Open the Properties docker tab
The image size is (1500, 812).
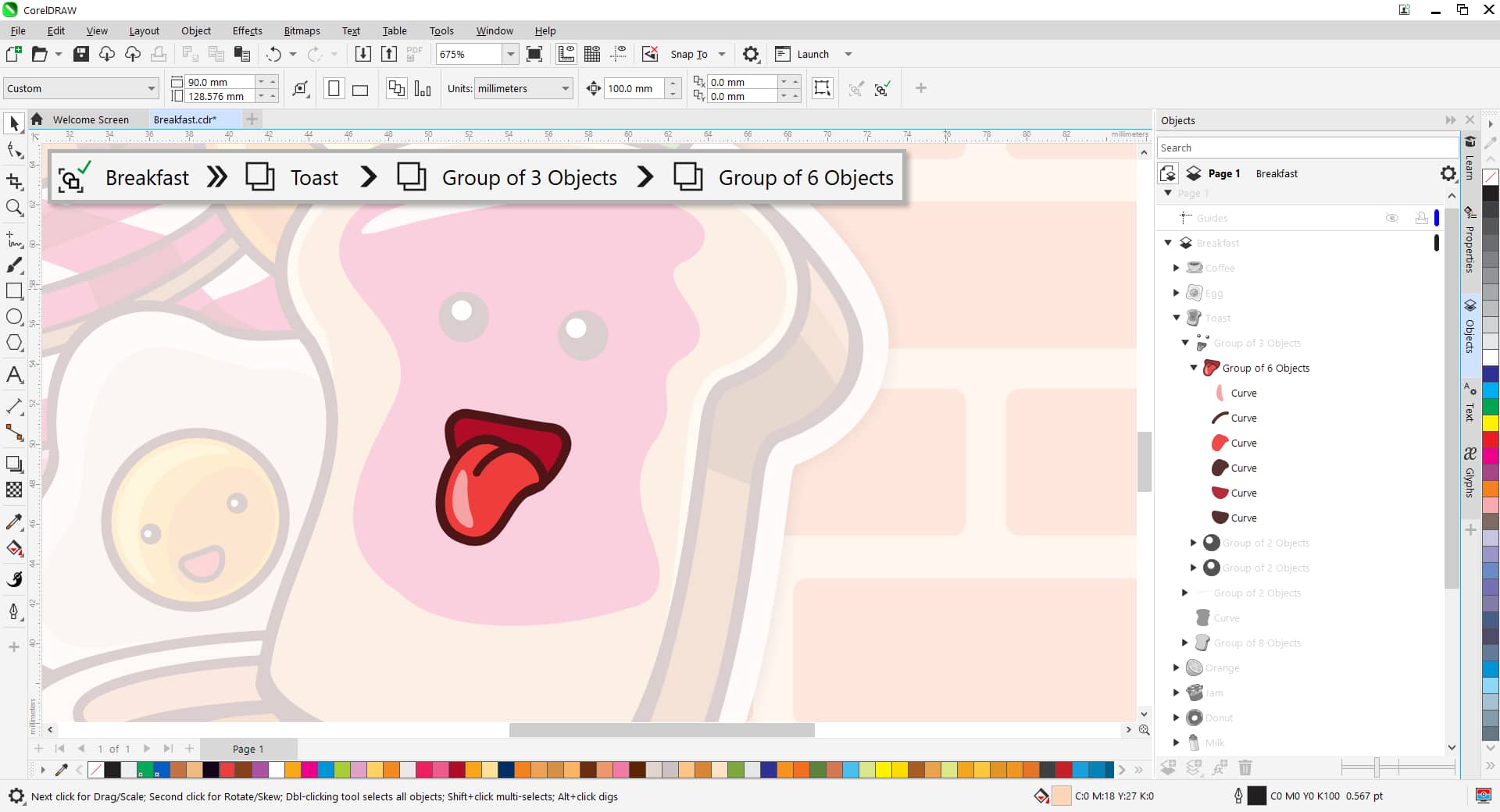pos(1470,241)
